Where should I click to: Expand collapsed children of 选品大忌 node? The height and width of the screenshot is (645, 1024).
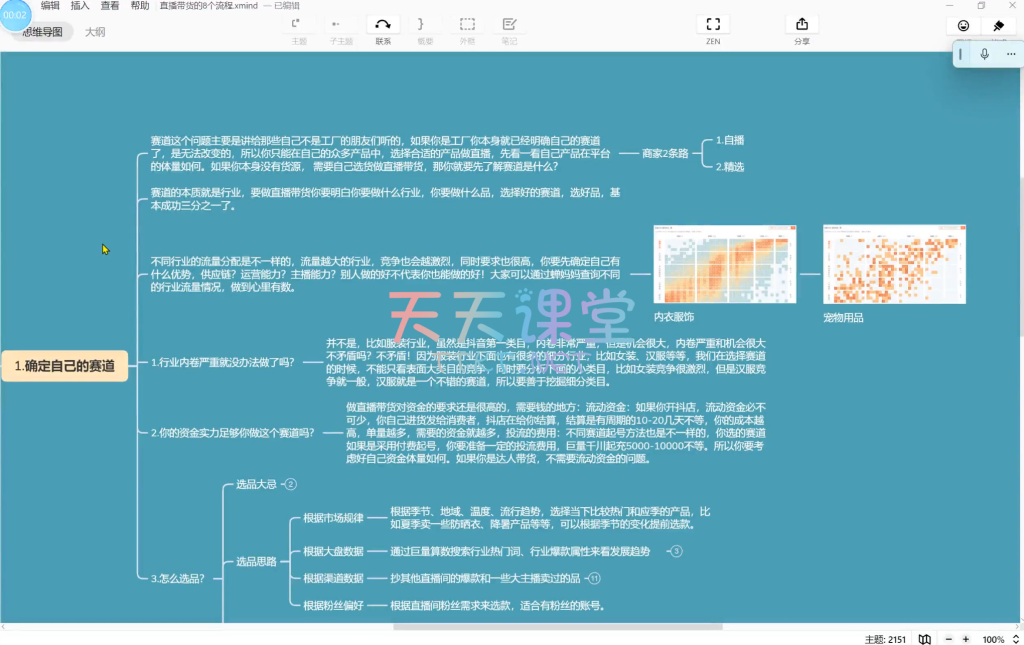pos(291,484)
